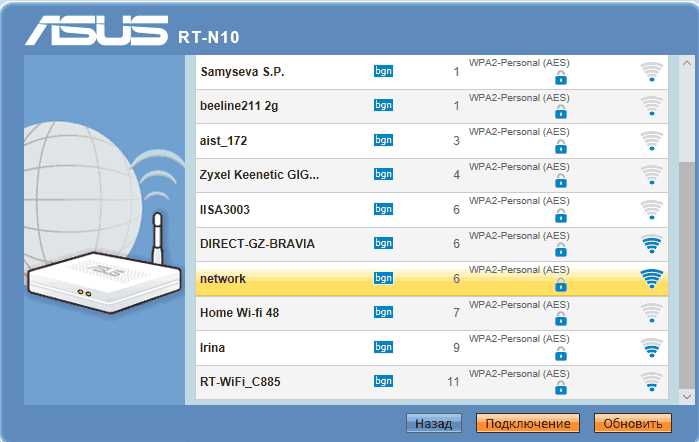Select the highlighted network entry
The image size is (699, 442).
click(x=432, y=279)
